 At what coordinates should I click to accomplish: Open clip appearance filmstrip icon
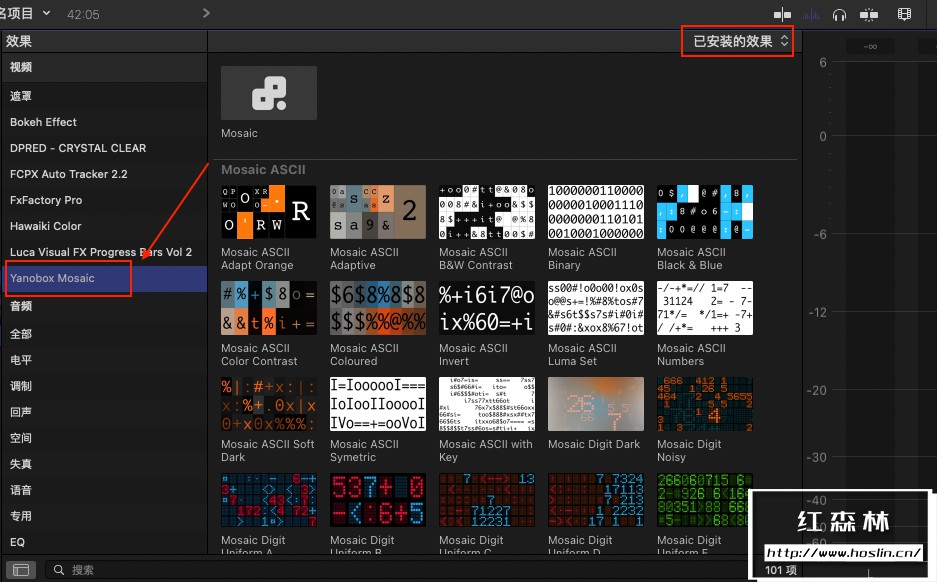click(904, 14)
